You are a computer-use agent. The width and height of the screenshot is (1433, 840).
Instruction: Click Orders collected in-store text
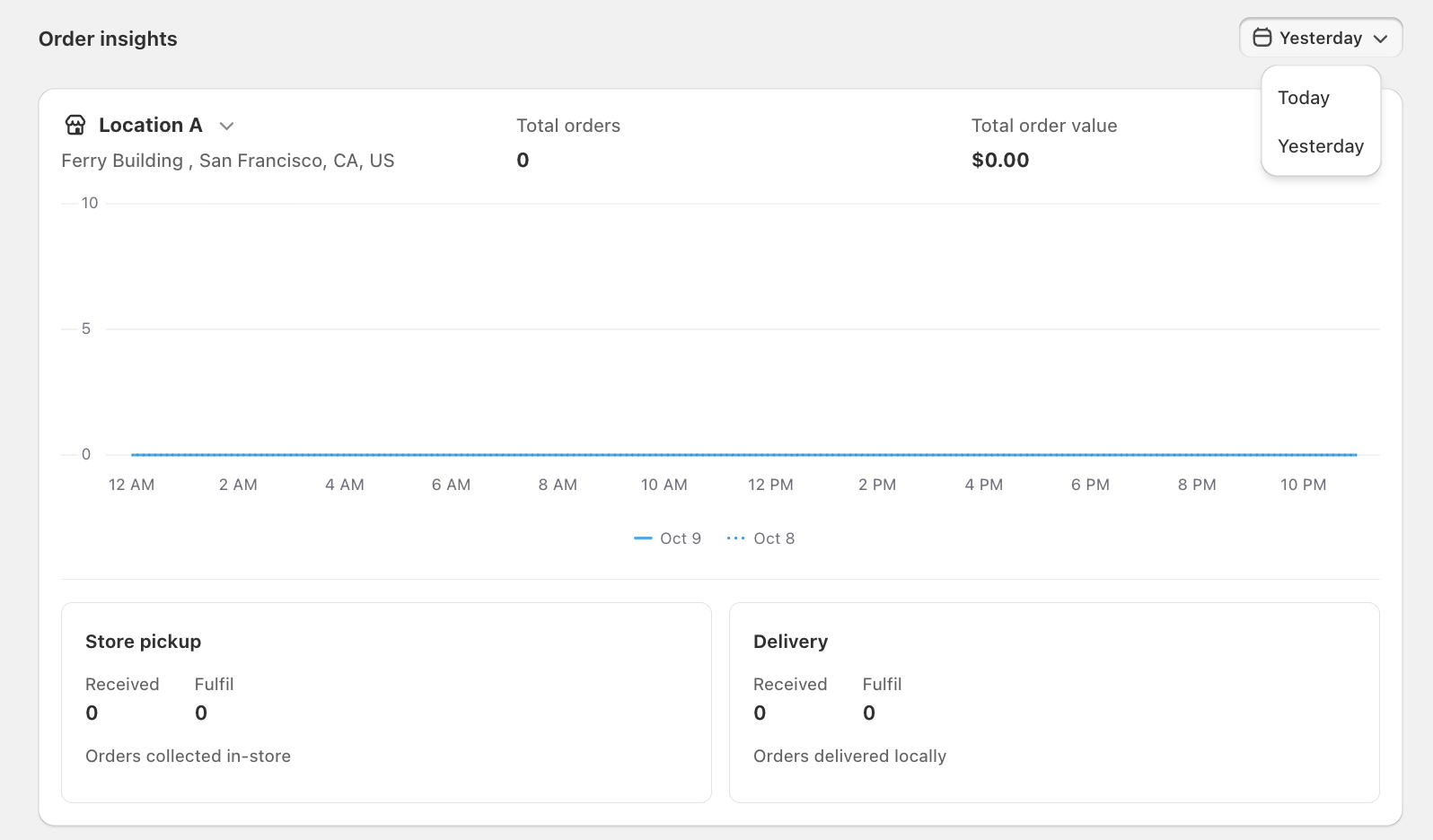click(188, 756)
